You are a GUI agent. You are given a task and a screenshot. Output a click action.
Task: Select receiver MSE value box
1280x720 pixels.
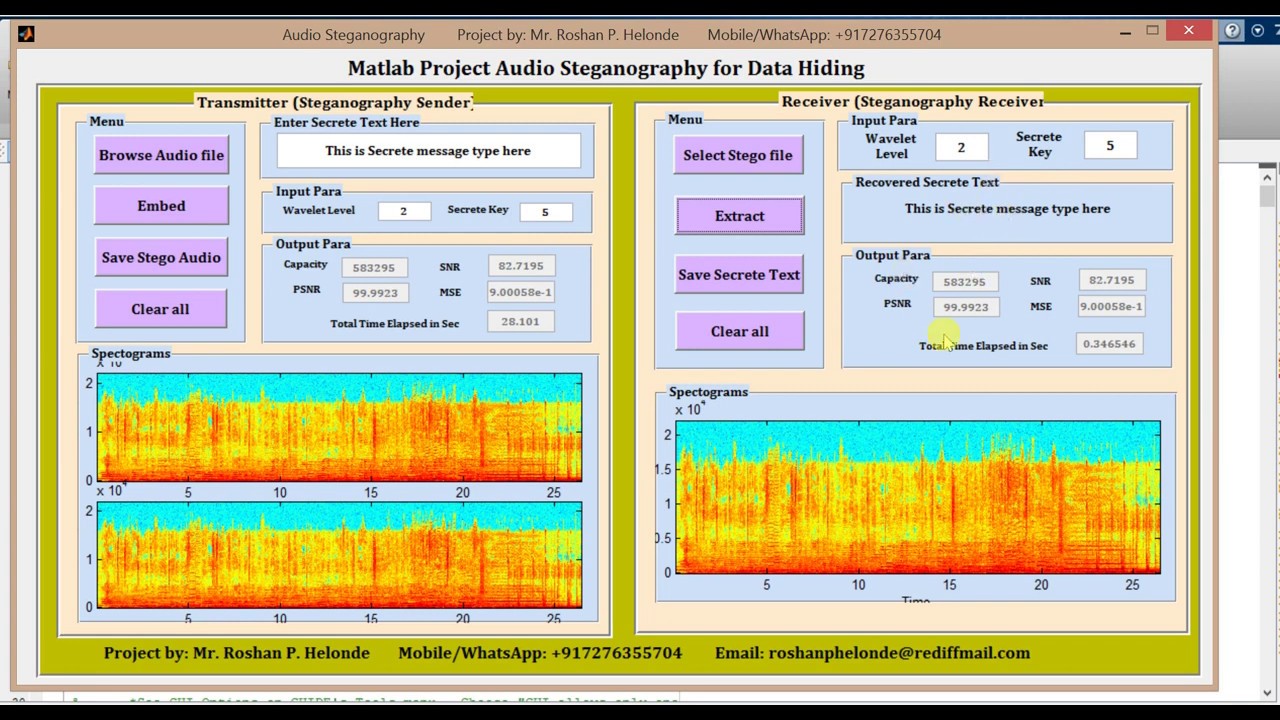(x=1111, y=307)
